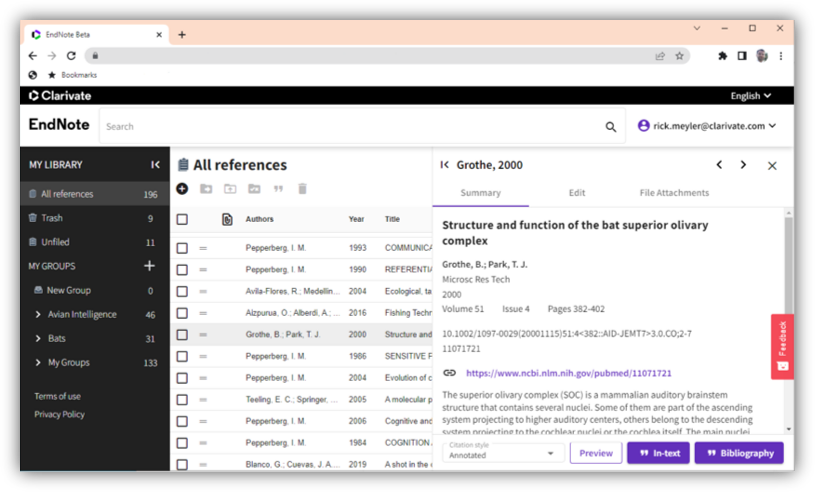Screen dimensions: 815x492
Task: Click the third gray folder toolbar icon
Action: 254,189
